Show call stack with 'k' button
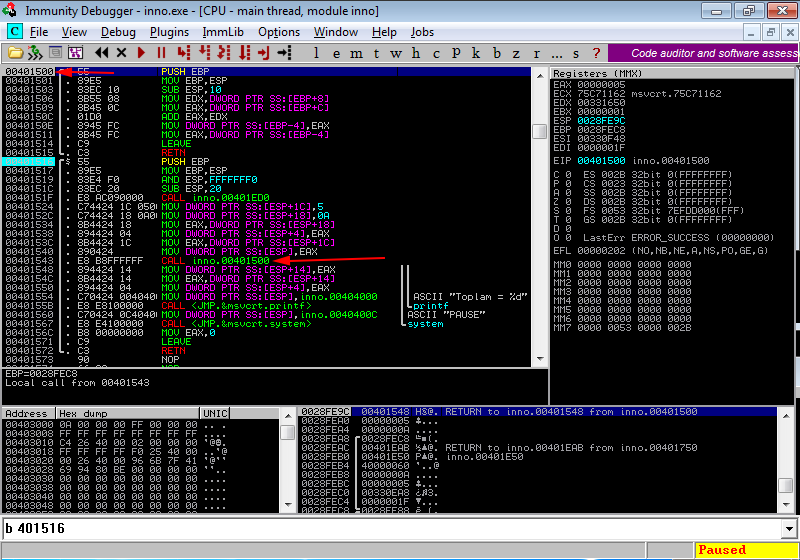Viewport: 800px width, 560px height. 476,53
